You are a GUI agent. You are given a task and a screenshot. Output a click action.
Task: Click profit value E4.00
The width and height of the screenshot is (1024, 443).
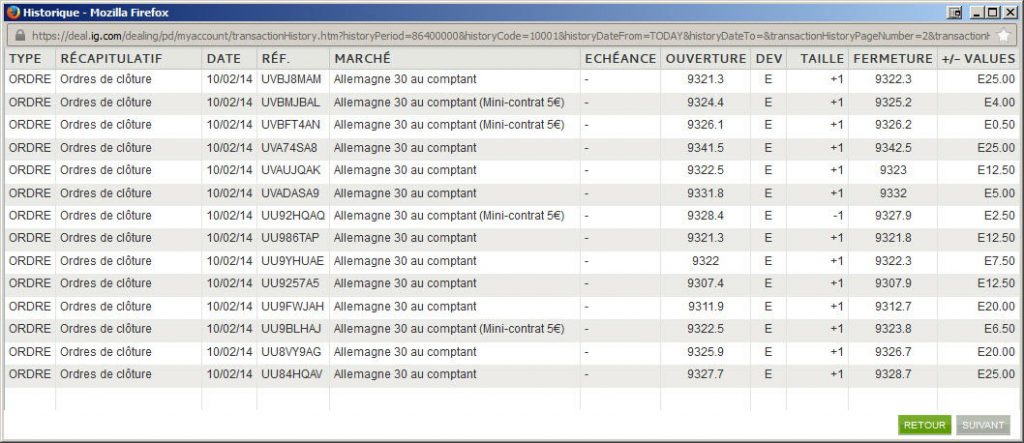(x=999, y=102)
